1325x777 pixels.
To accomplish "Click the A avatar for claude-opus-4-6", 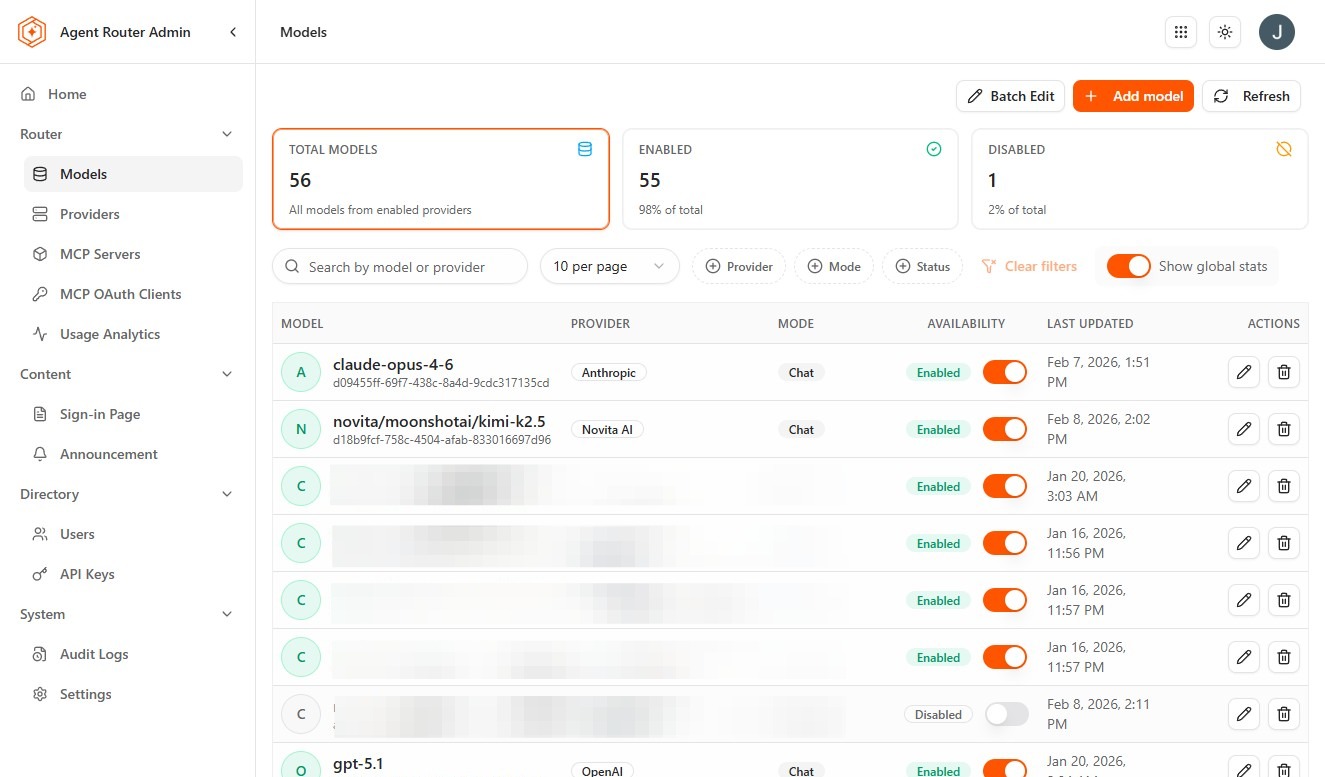I will [x=301, y=372].
